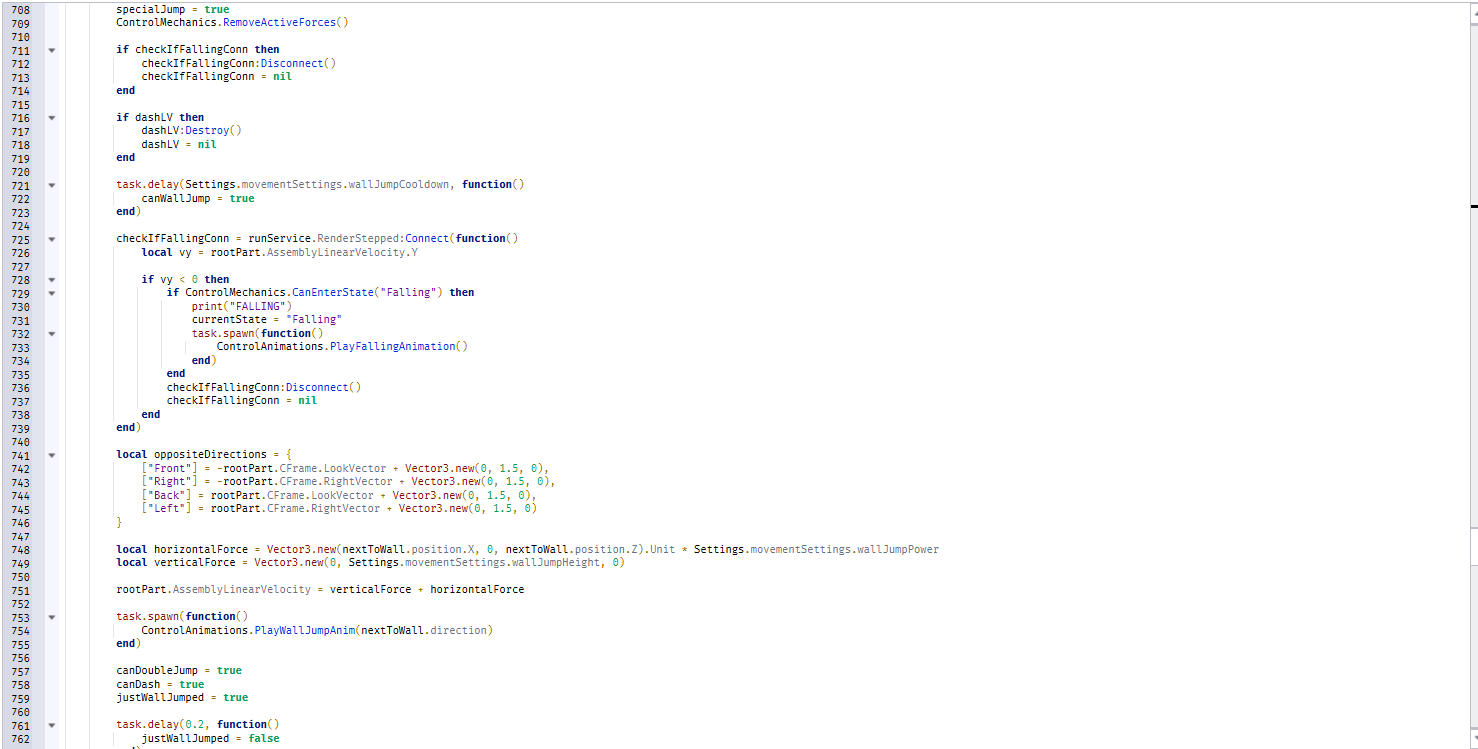This screenshot has width=1478, height=749.
Task: Click 'CanEnterState' on line 729
Action: point(333,293)
